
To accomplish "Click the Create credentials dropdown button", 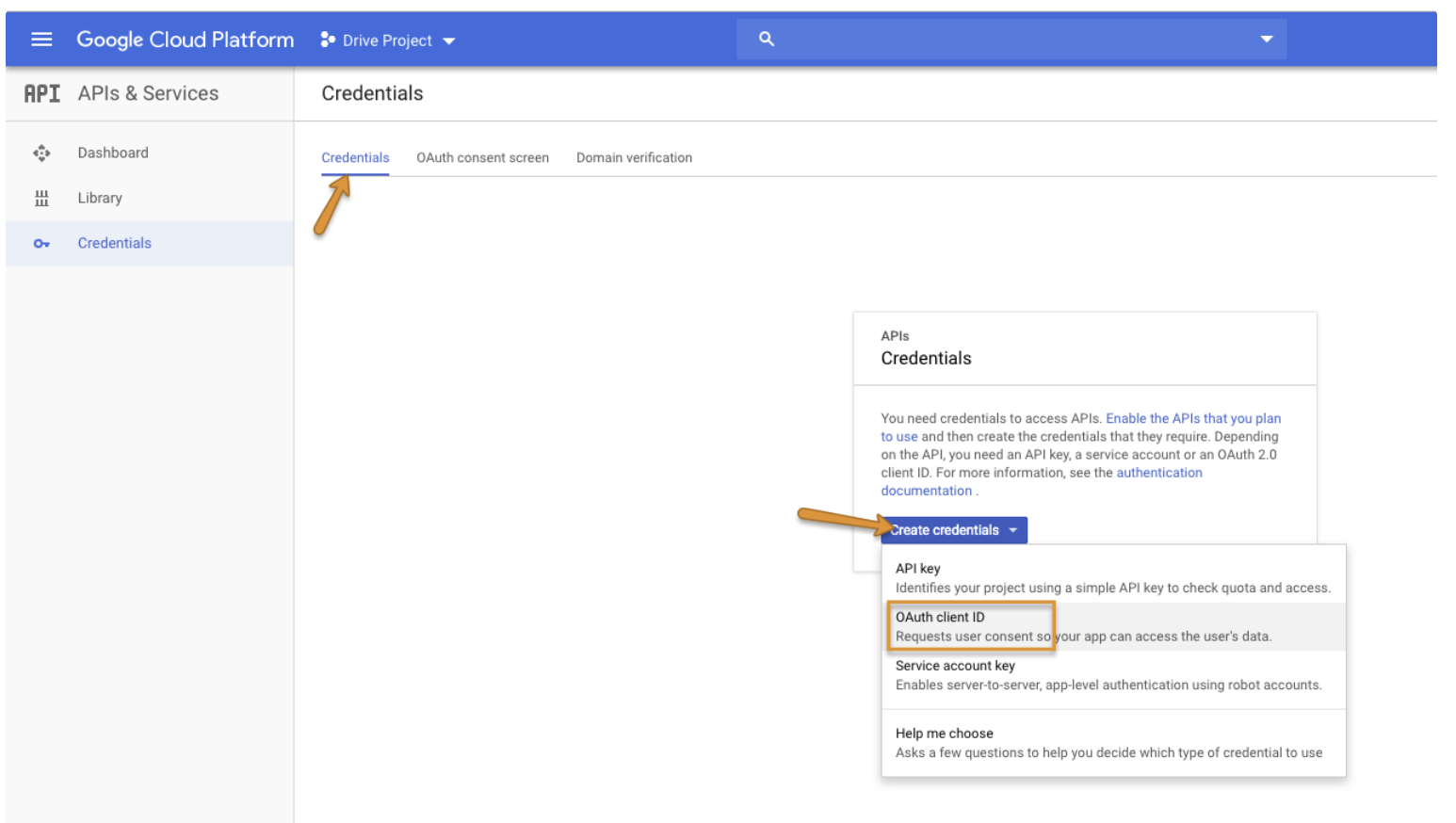I will [953, 530].
